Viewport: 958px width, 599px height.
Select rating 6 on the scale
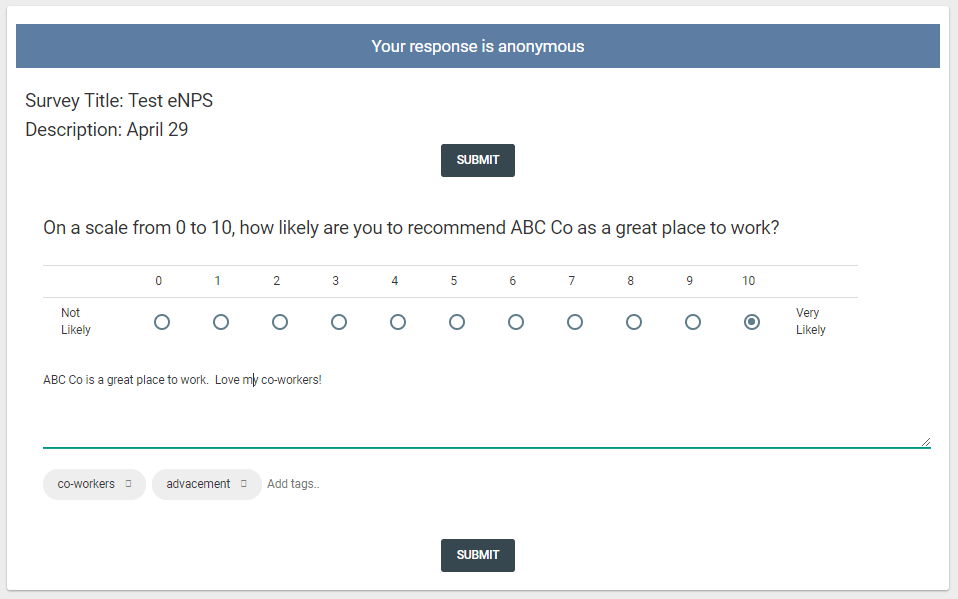[516, 322]
